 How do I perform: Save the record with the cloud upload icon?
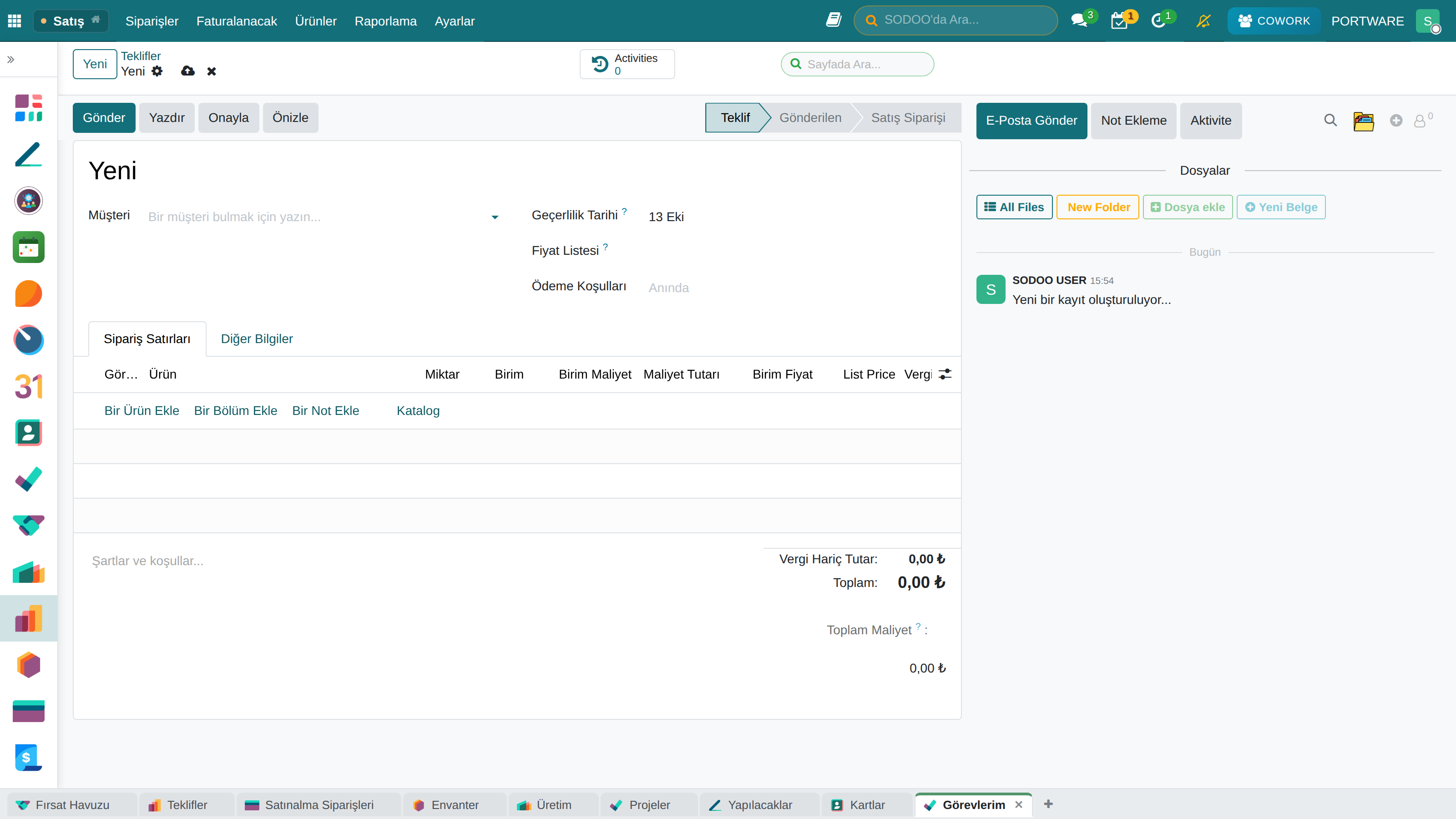pos(187,71)
